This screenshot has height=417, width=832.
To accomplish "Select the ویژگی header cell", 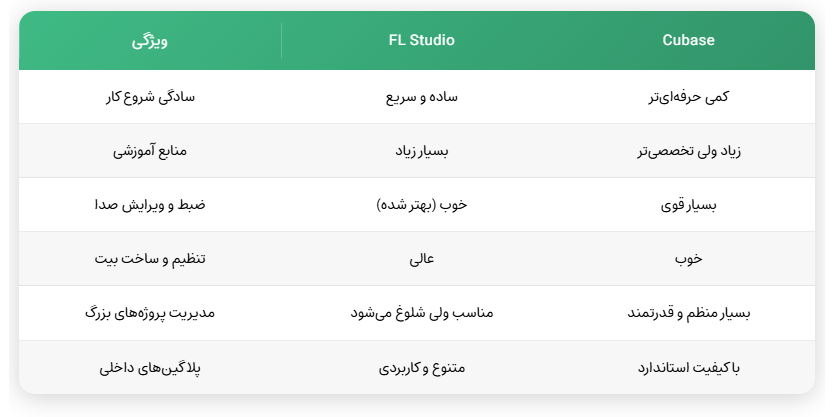I will [x=150, y=41].
